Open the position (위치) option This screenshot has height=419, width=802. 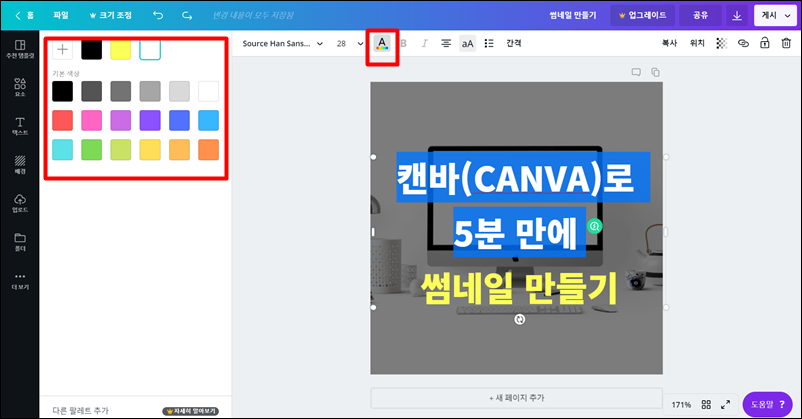[x=697, y=43]
